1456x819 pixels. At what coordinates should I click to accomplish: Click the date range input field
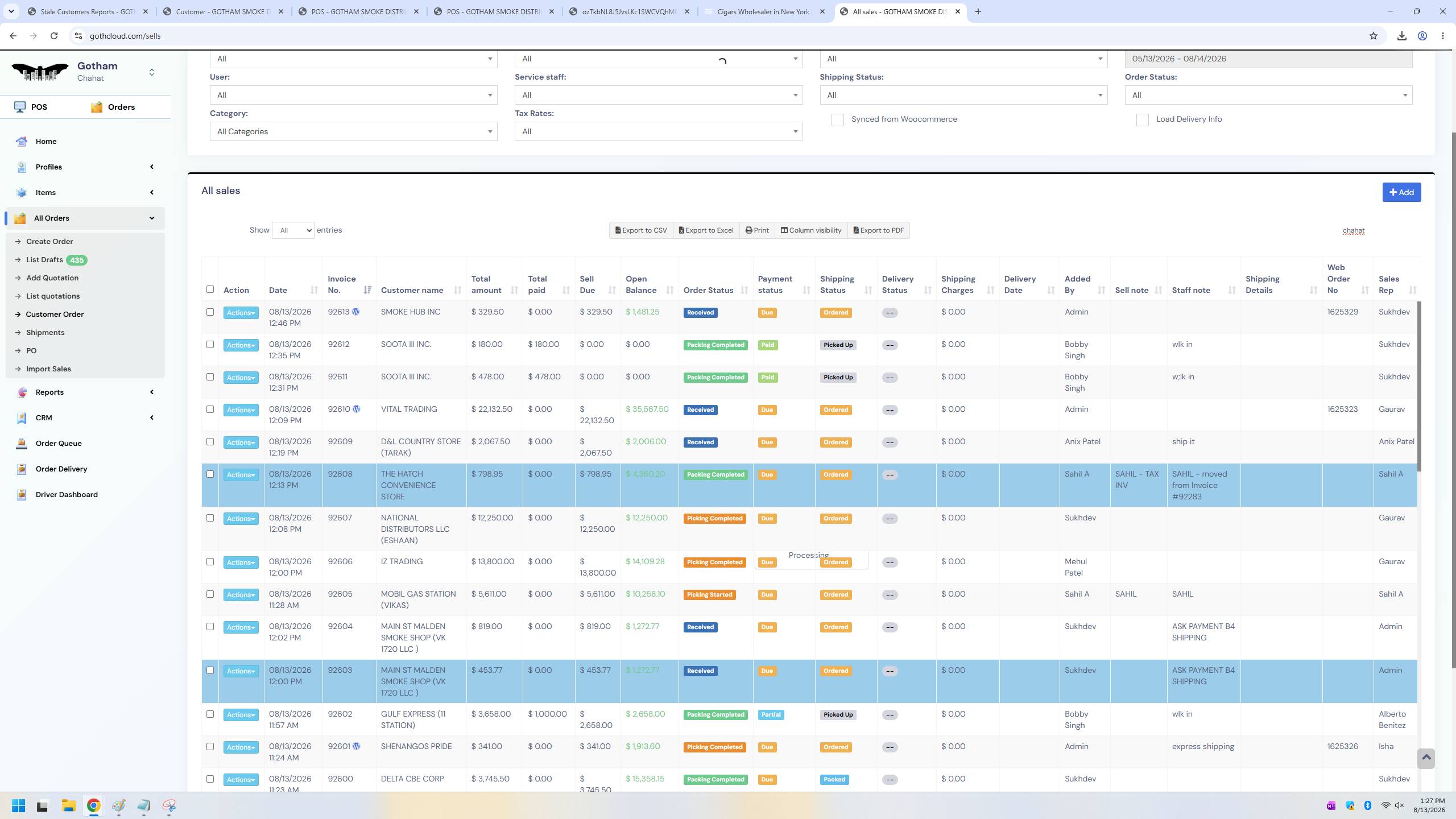tap(1268, 59)
